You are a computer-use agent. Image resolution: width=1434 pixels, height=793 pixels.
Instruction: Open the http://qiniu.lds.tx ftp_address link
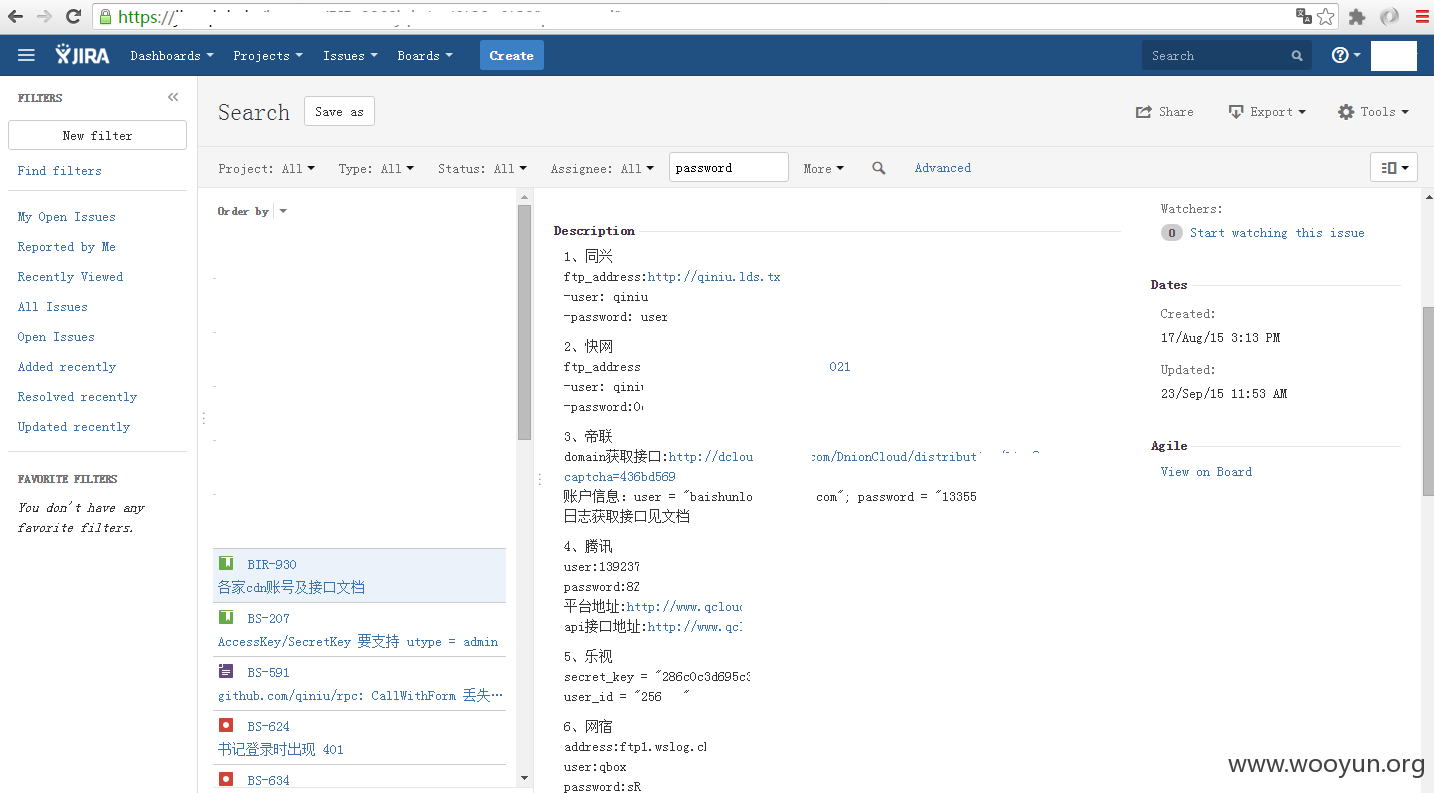(x=714, y=277)
